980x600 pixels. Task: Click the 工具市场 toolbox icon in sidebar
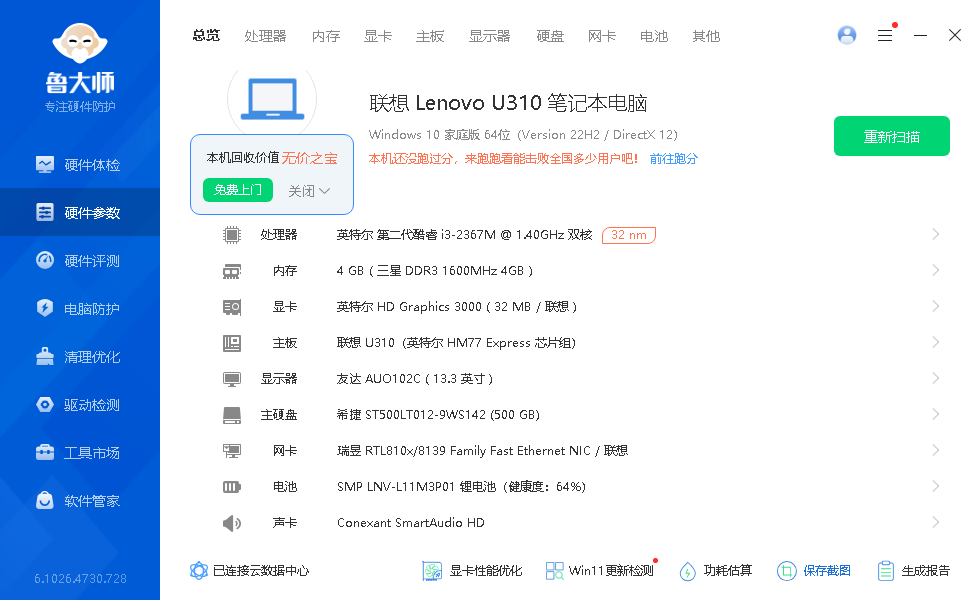(45, 452)
